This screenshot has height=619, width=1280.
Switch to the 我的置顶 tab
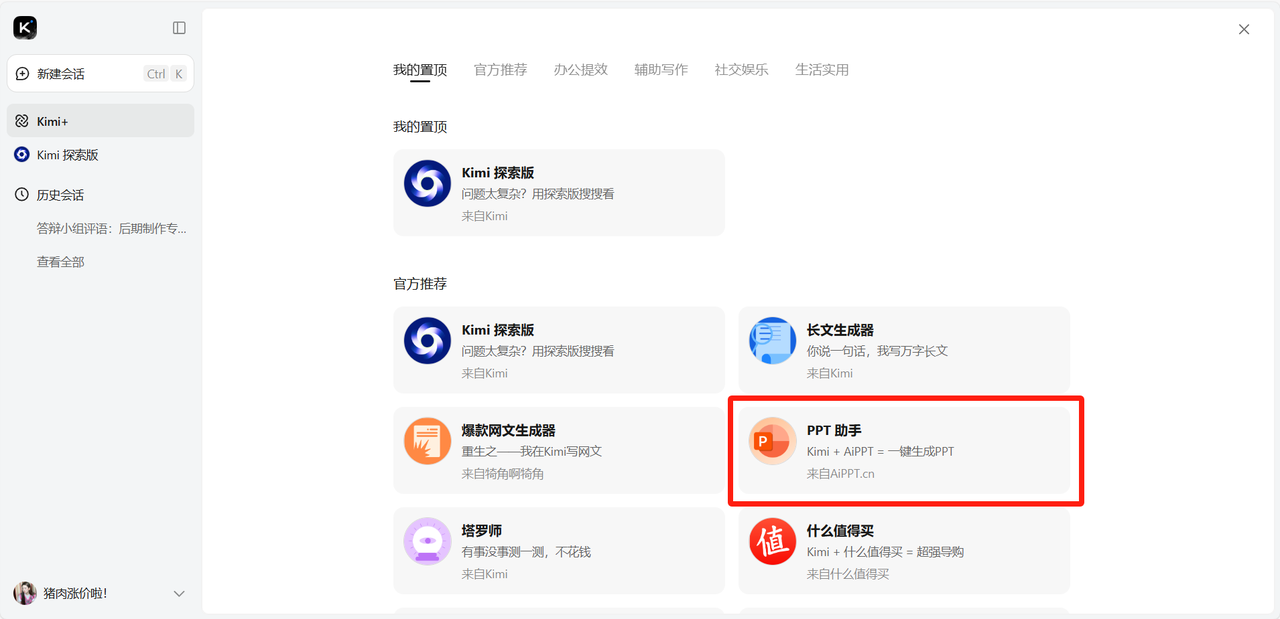coord(420,70)
